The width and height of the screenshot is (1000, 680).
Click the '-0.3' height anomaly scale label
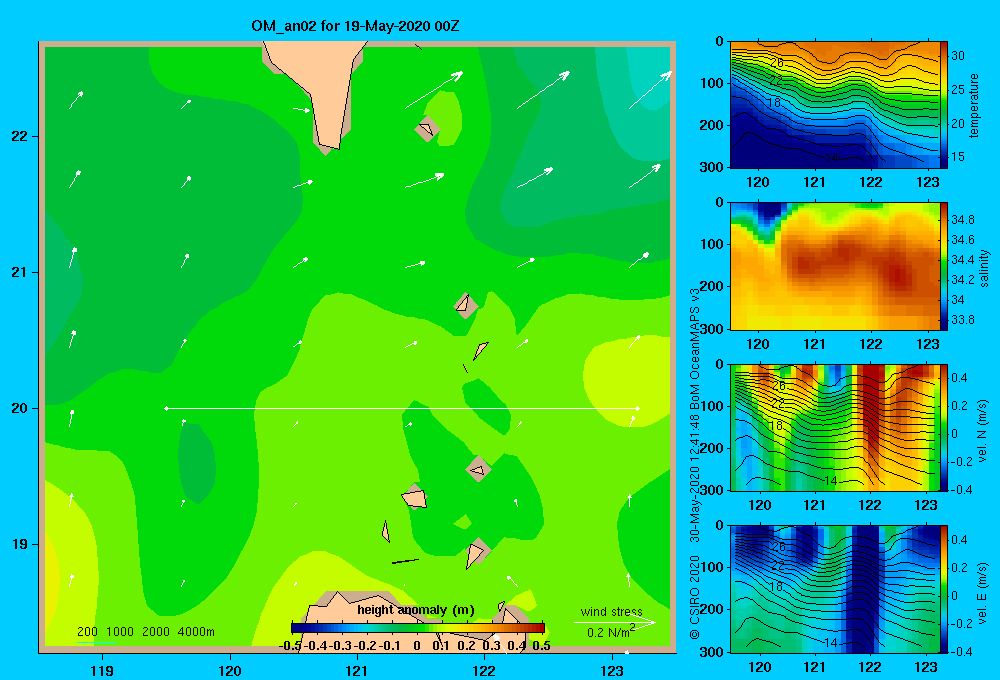point(341,646)
